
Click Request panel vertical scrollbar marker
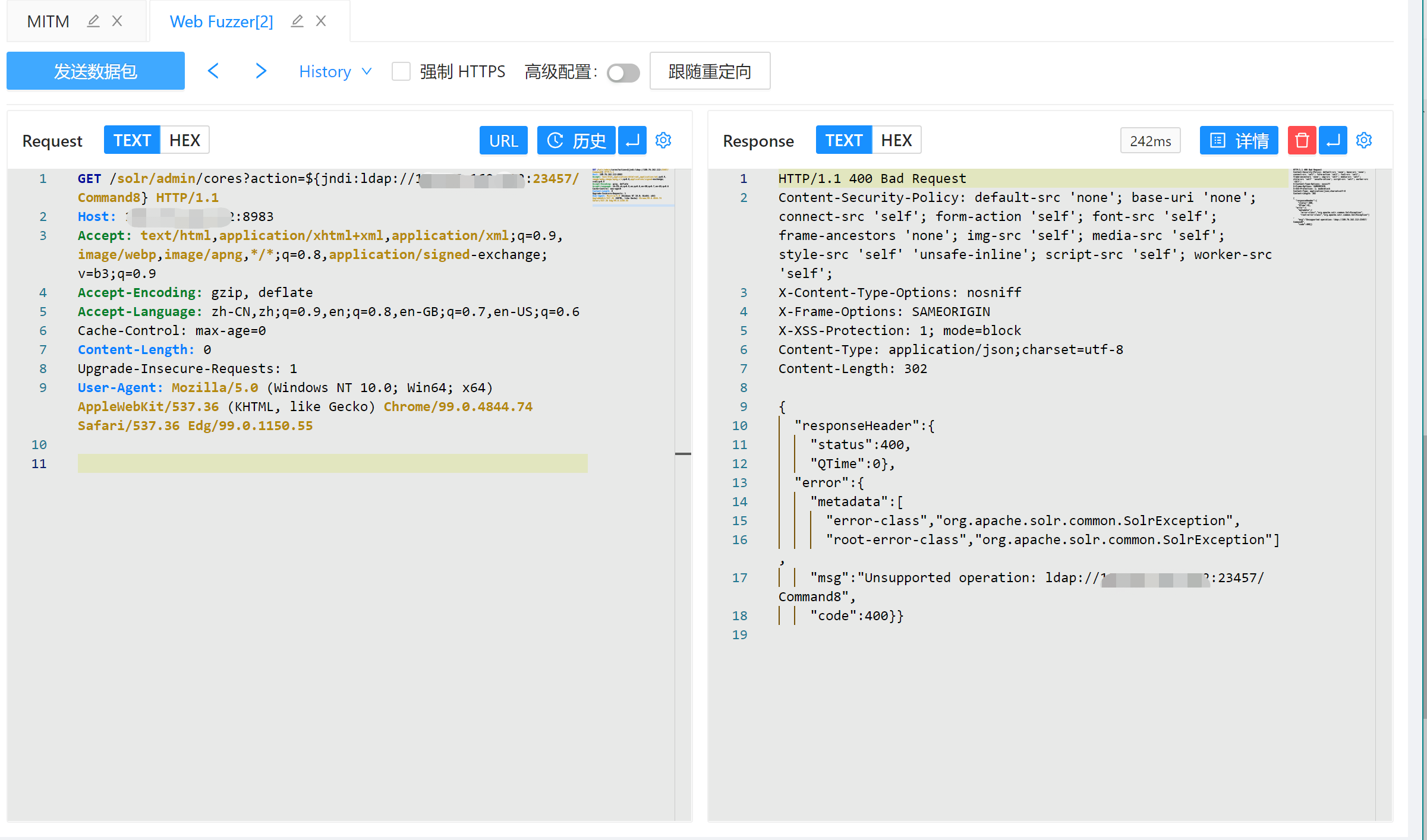pyautogui.click(x=683, y=454)
